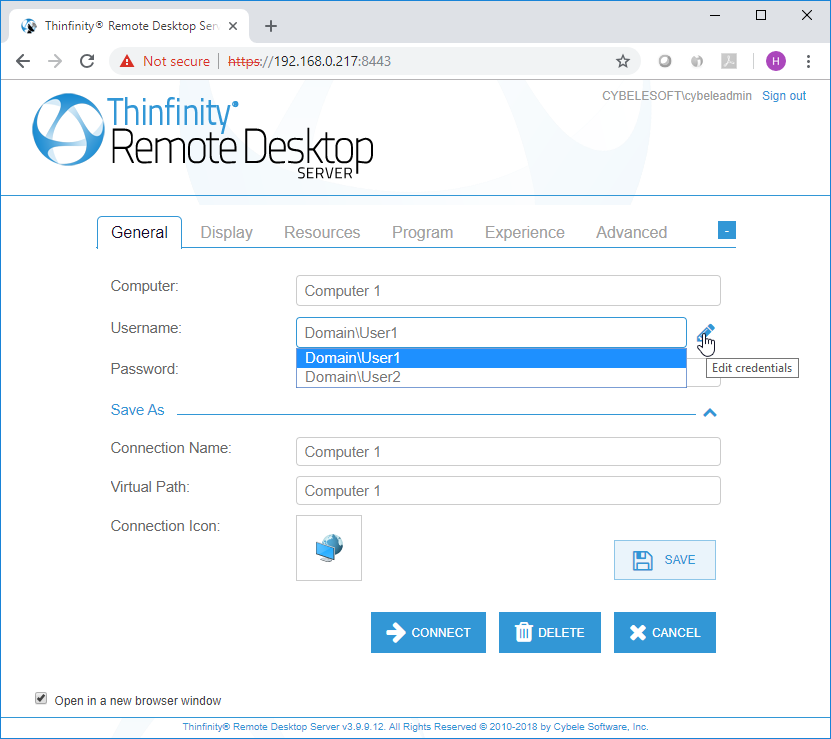
Task: Open Chrome three-dot menu
Action: click(808, 61)
